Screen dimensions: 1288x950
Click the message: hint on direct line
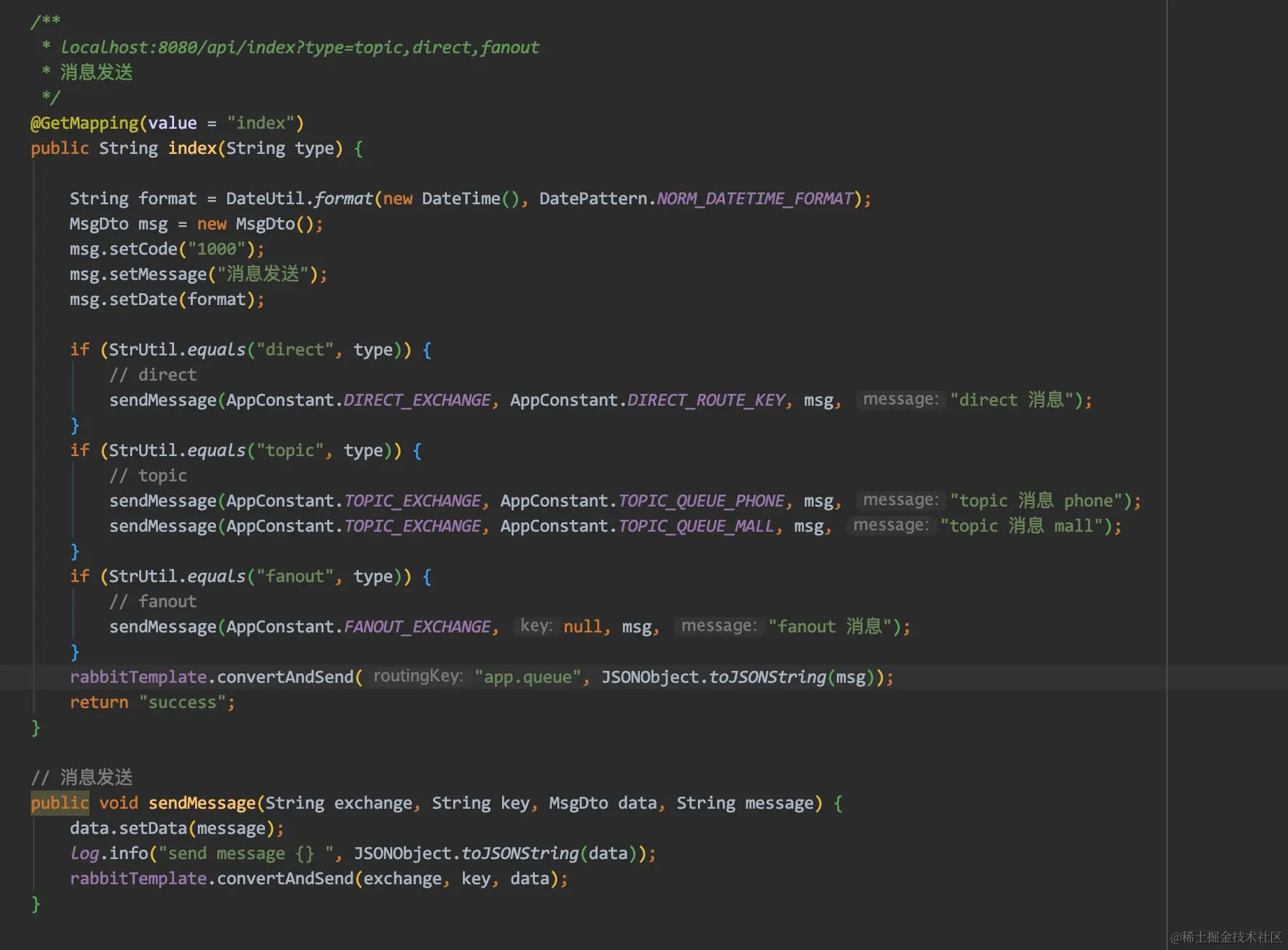(901, 399)
